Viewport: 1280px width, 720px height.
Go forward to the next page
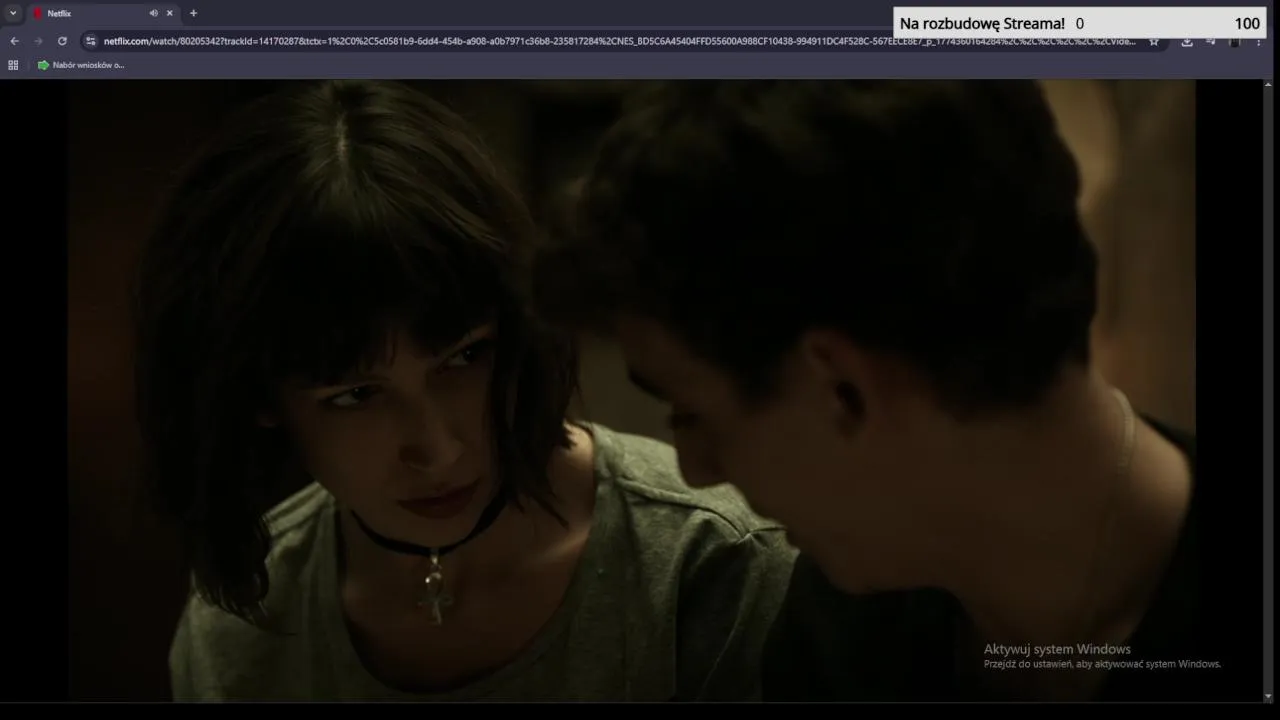click(x=38, y=41)
